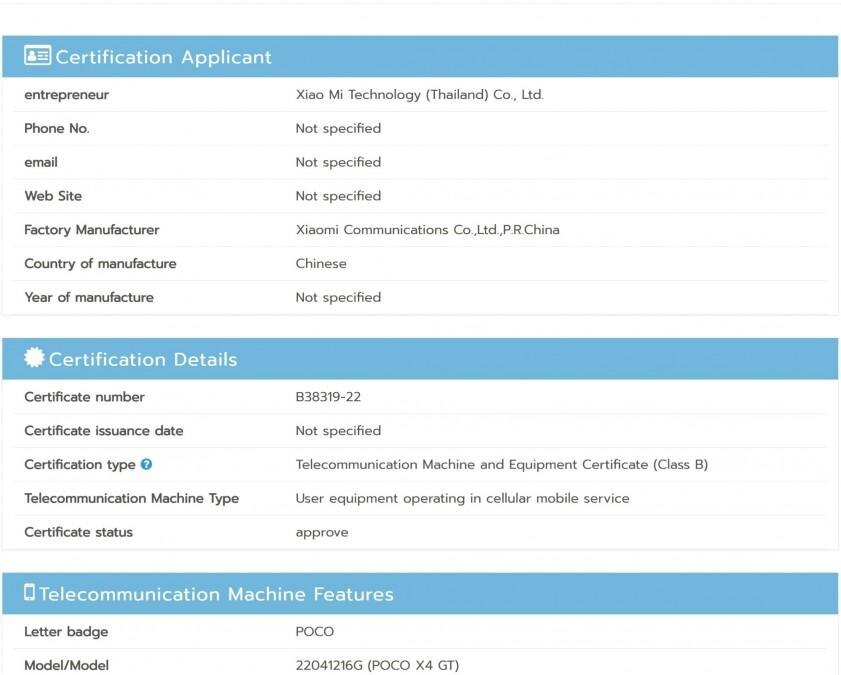
Task: Click the badge icon beside Certification Details
Action: (34, 358)
